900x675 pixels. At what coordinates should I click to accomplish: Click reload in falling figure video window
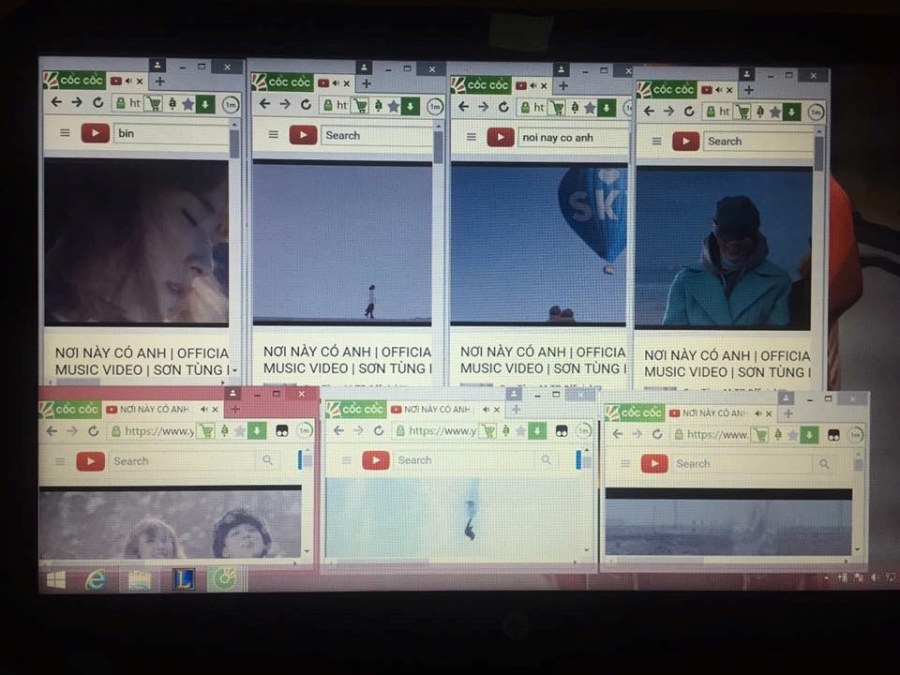pos(378,430)
